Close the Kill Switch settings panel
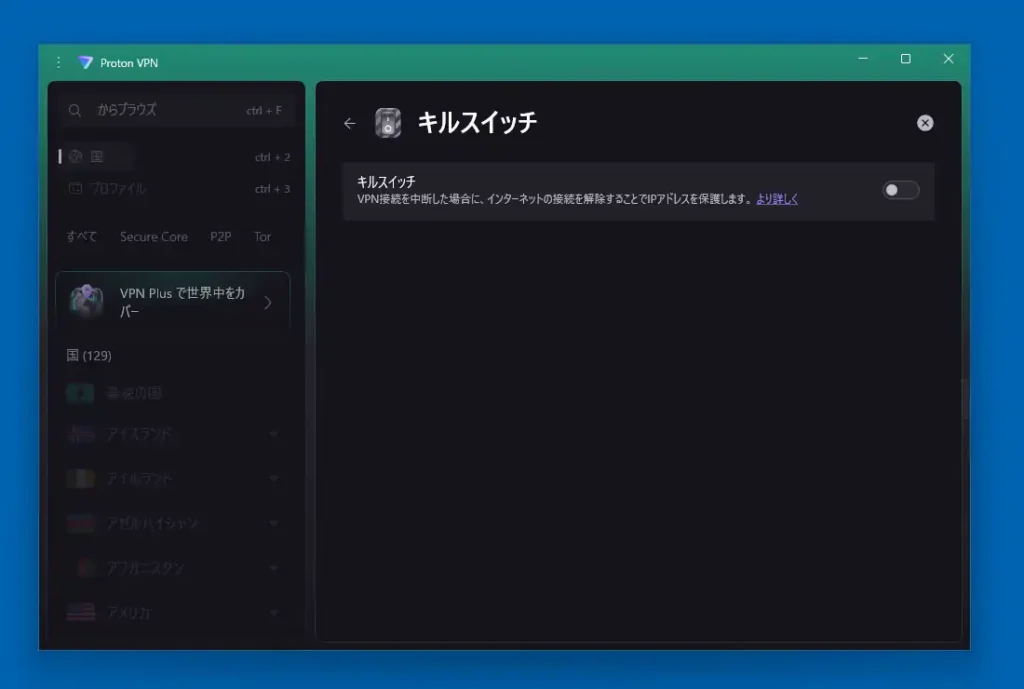Viewport: 1024px width, 689px height. point(925,123)
